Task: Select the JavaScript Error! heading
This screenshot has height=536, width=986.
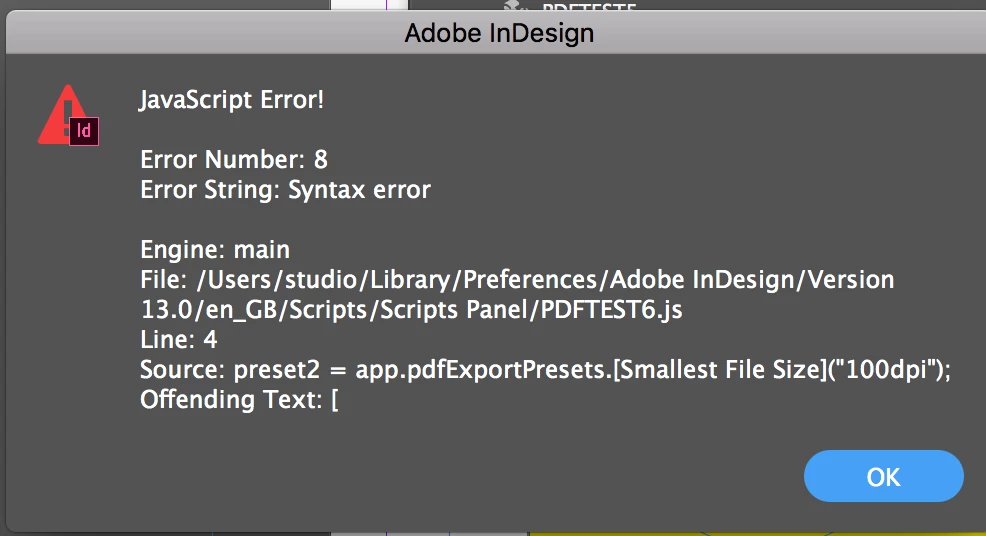Action: click(x=231, y=99)
